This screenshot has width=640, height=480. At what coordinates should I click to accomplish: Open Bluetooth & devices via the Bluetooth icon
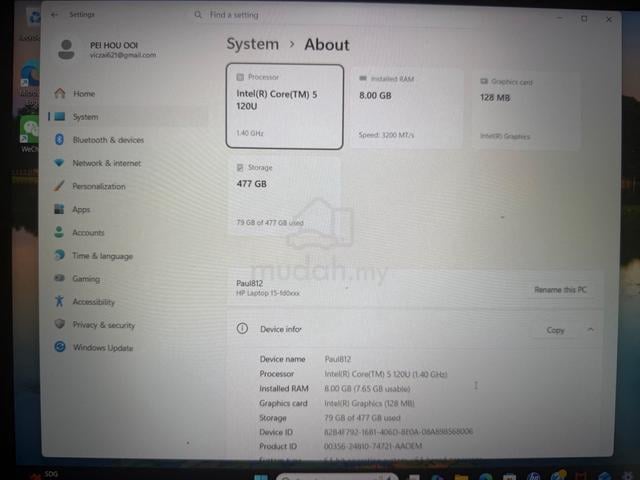point(60,140)
